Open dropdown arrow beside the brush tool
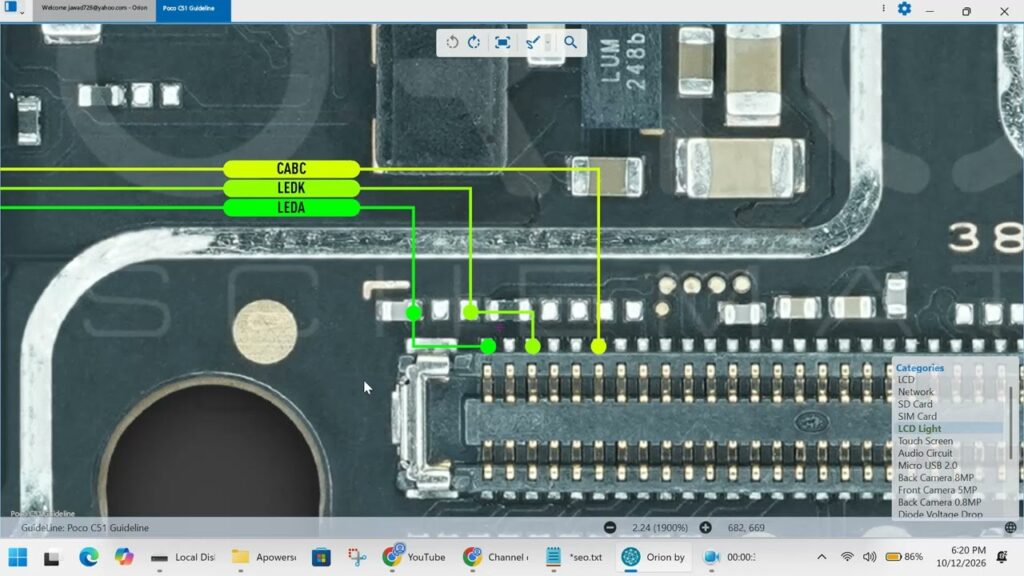 548,42
